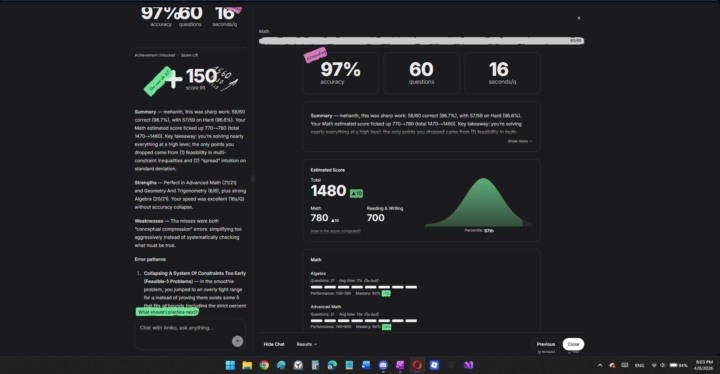Viewport: 720px width, 374px height.
Task: Open Opera from the taskbar
Action: [x=417, y=365]
